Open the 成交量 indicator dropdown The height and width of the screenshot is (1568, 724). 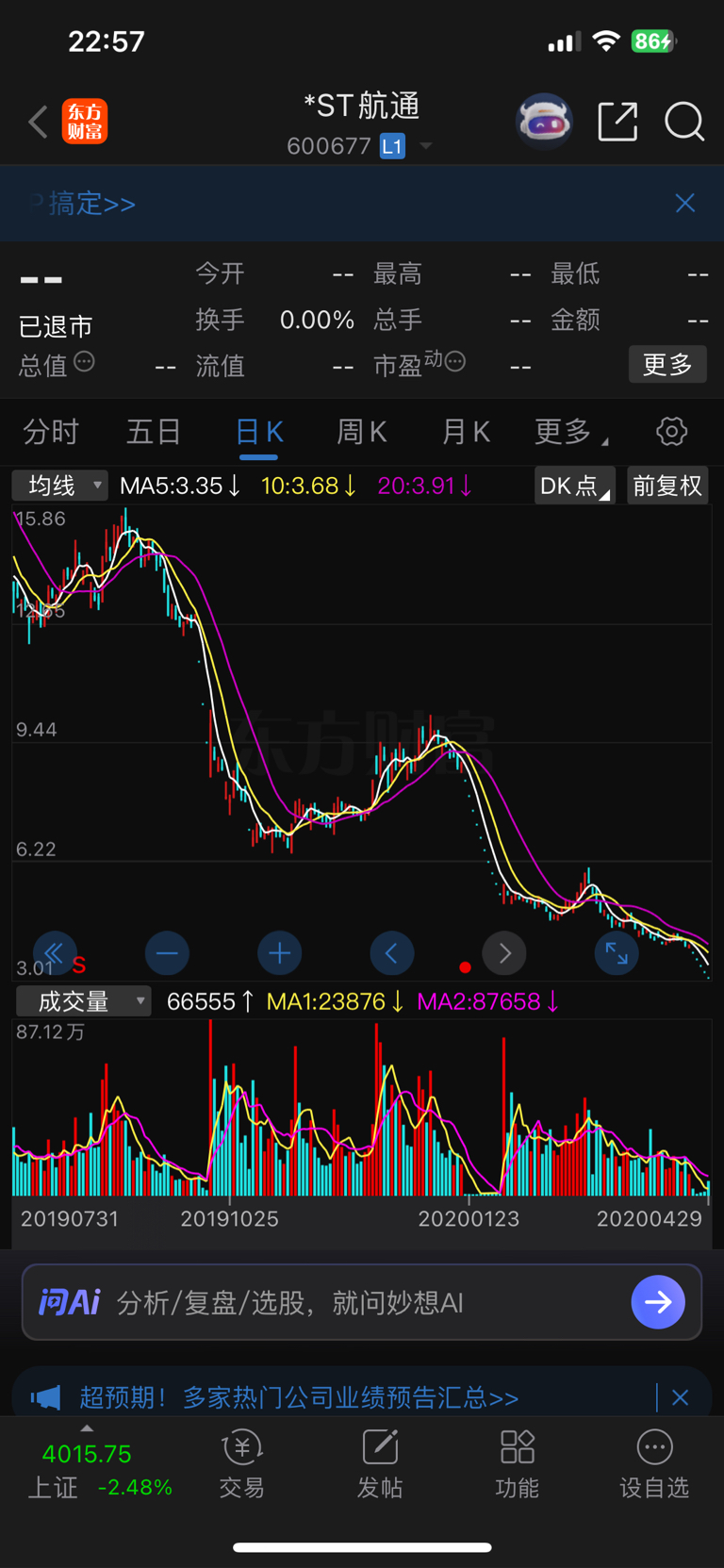pos(83,1001)
